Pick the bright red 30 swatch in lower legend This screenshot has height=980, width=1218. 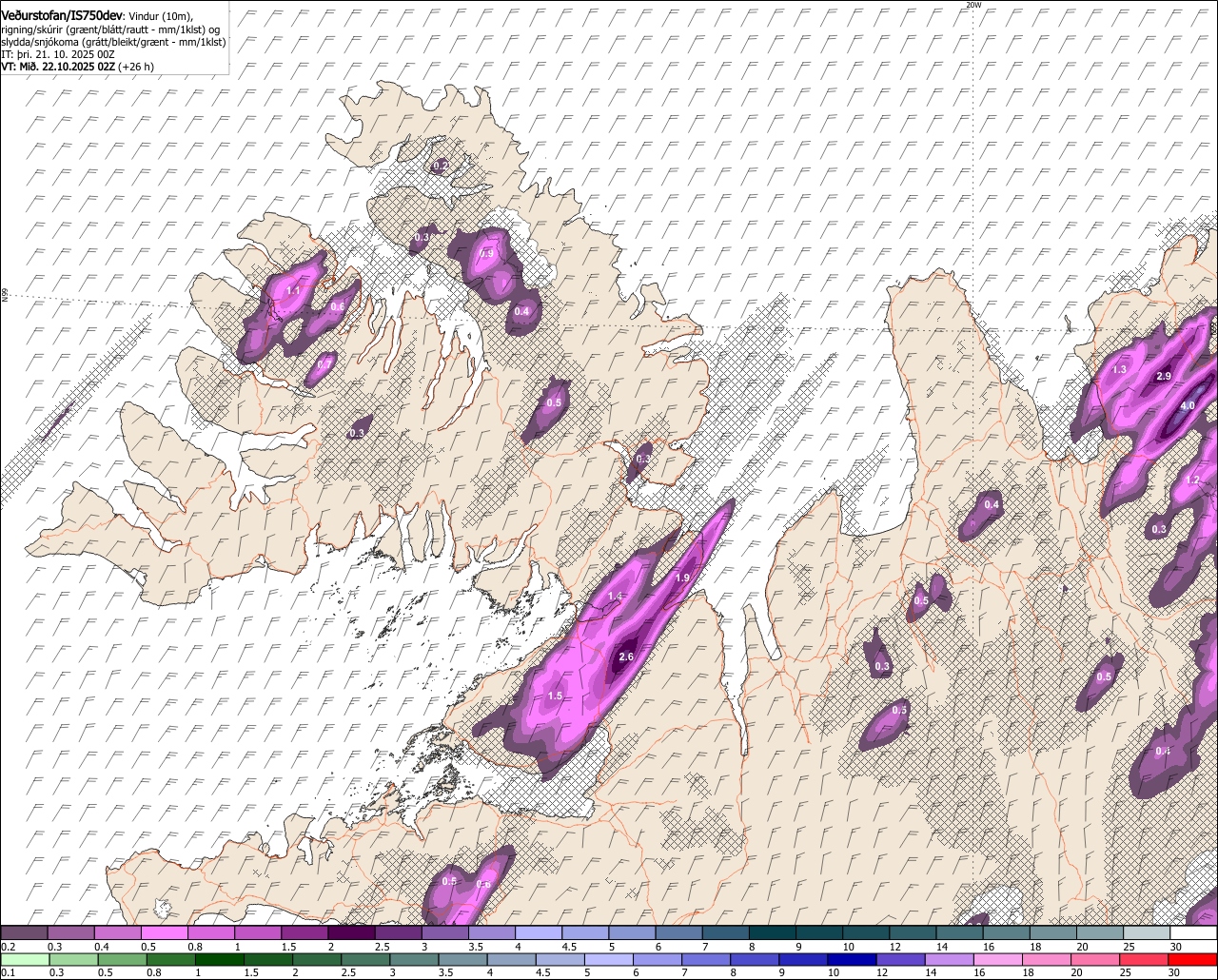[1194, 959]
